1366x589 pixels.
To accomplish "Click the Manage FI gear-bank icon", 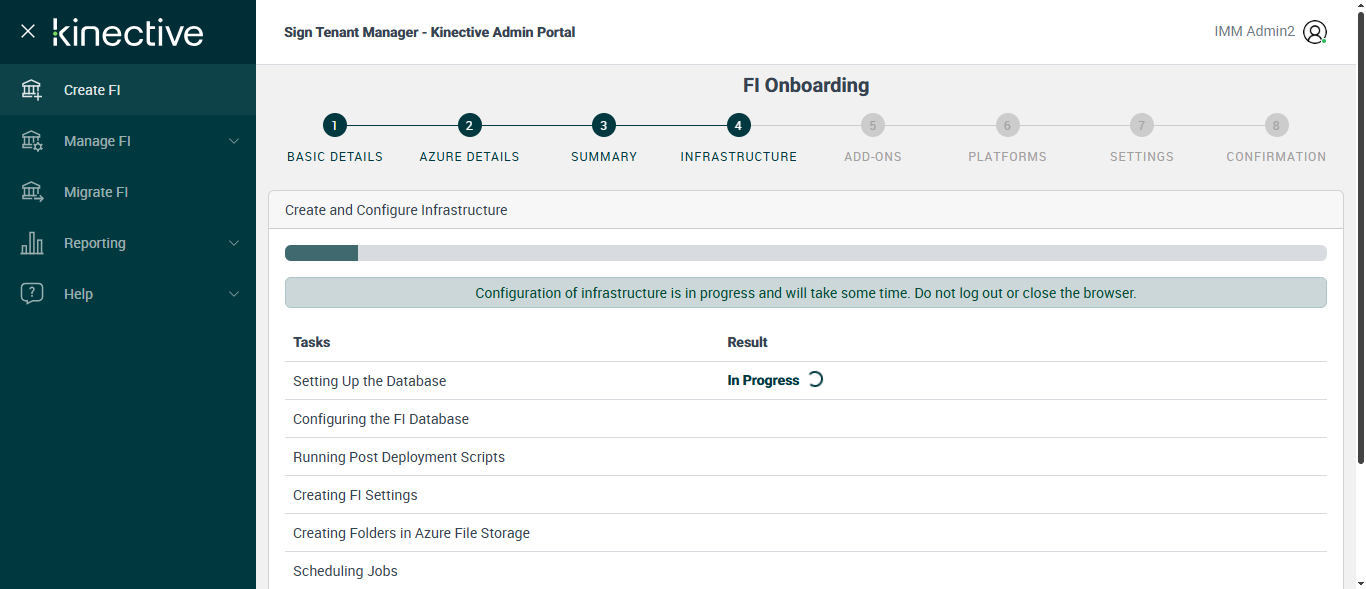I will coord(32,141).
